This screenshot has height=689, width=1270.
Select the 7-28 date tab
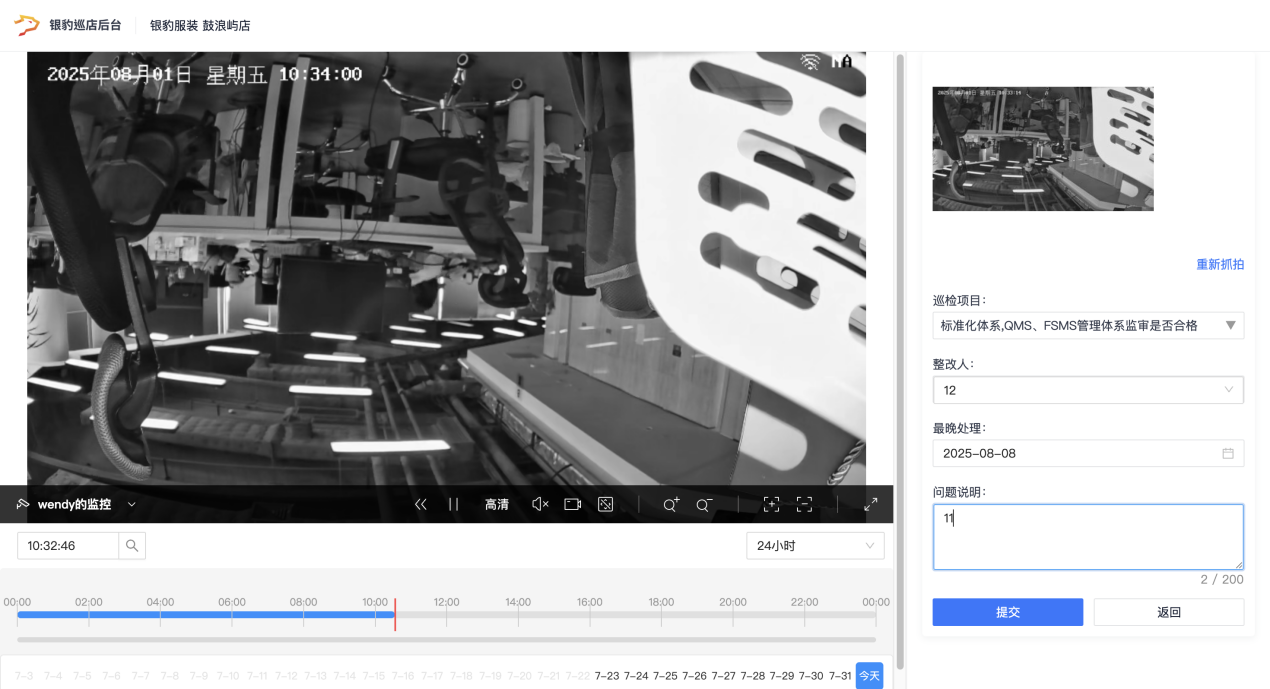point(753,677)
